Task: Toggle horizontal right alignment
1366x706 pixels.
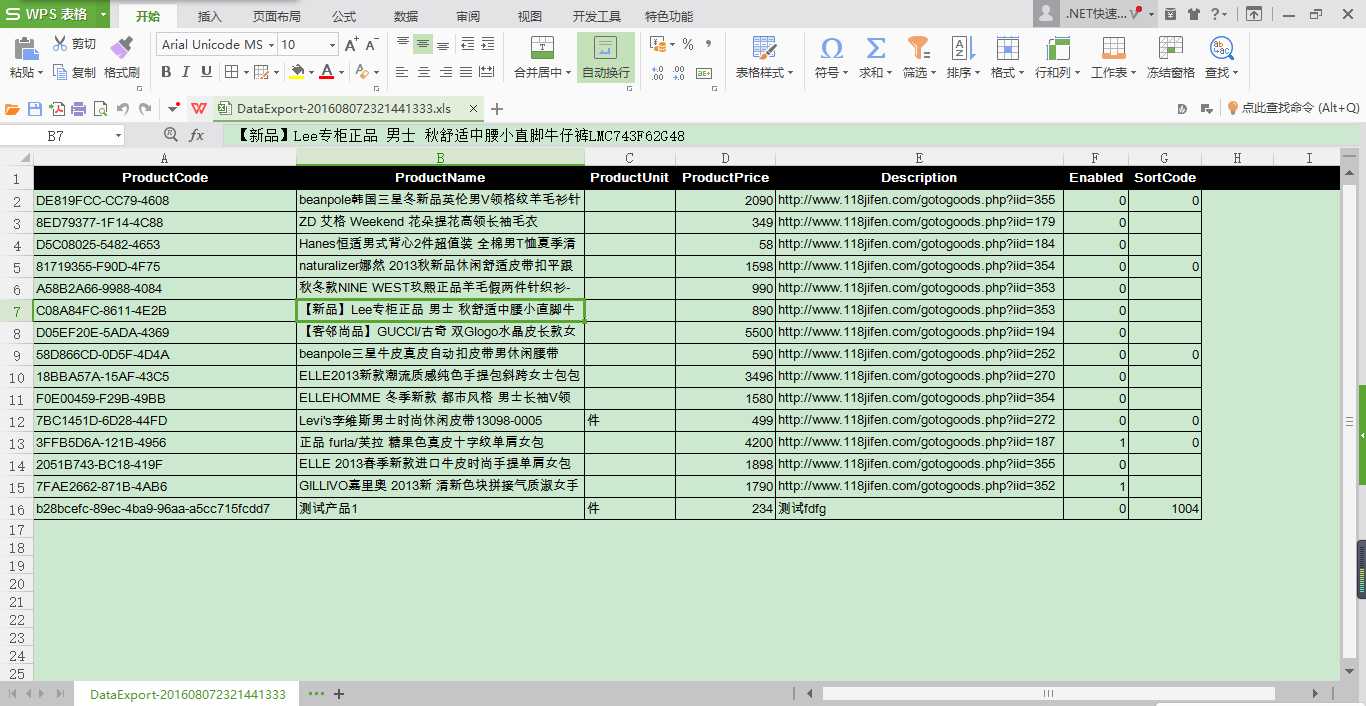Action: [444, 72]
